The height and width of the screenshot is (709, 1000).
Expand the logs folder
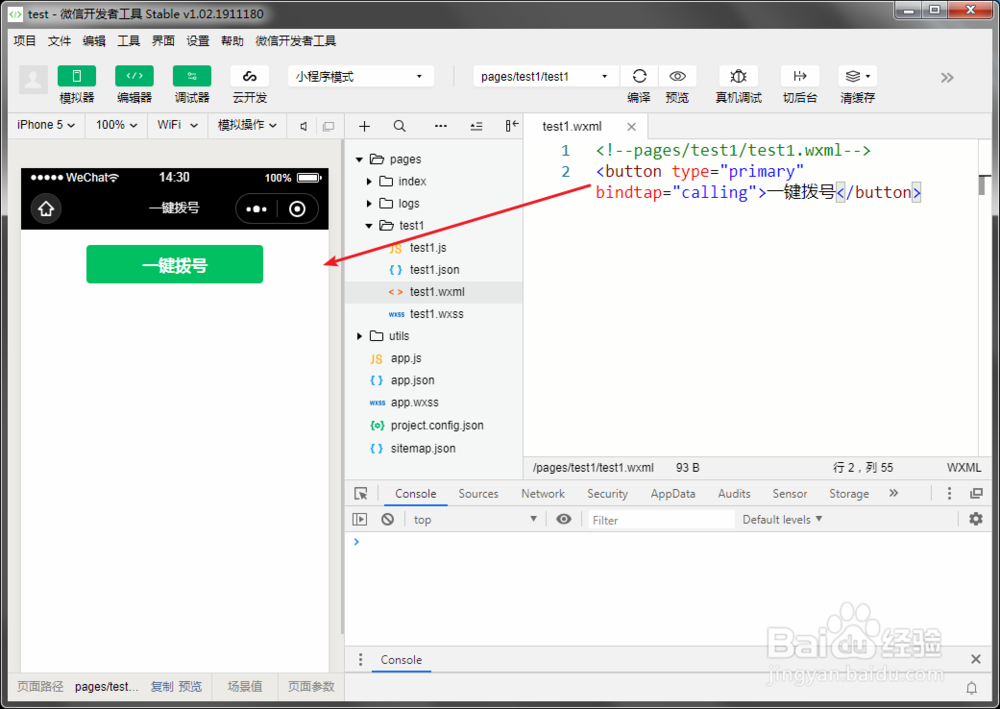click(x=369, y=203)
